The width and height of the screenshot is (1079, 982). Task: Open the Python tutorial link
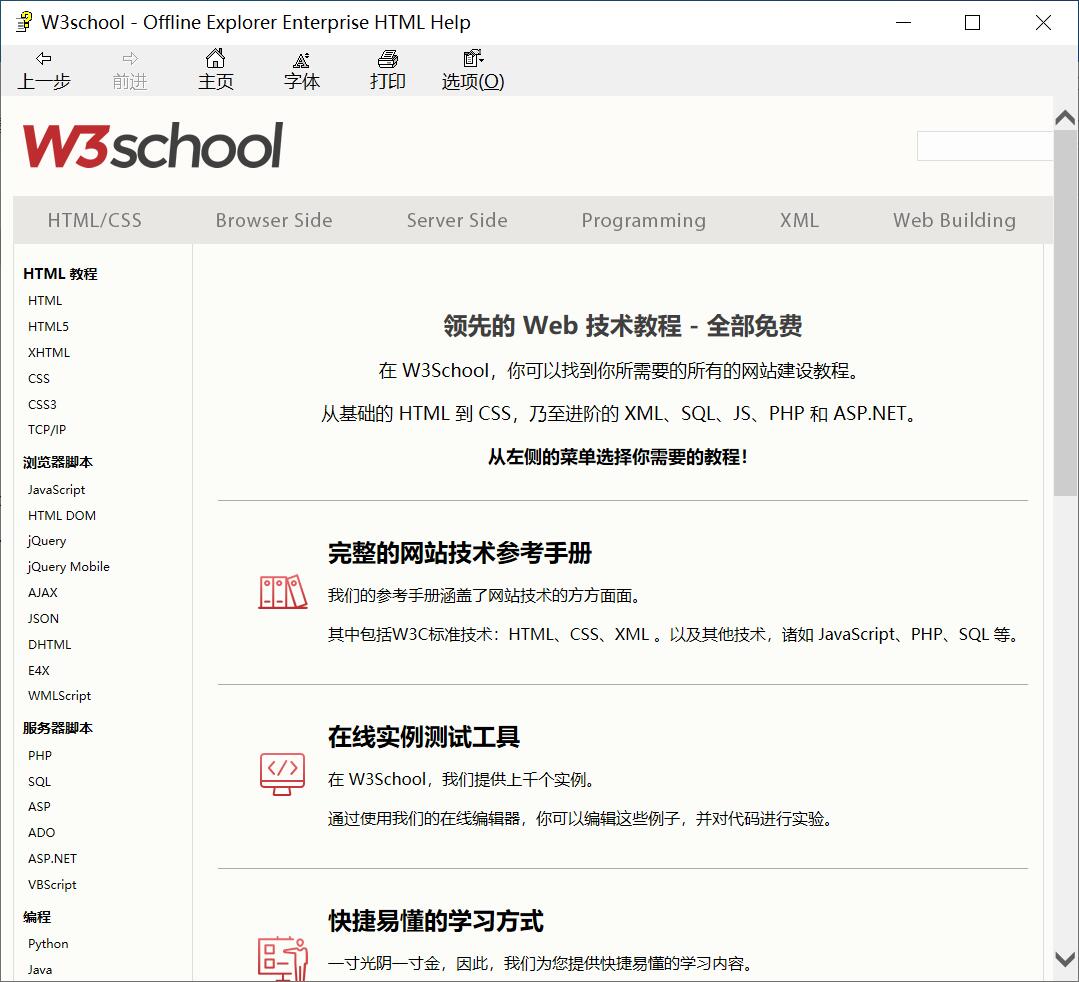(48, 944)
